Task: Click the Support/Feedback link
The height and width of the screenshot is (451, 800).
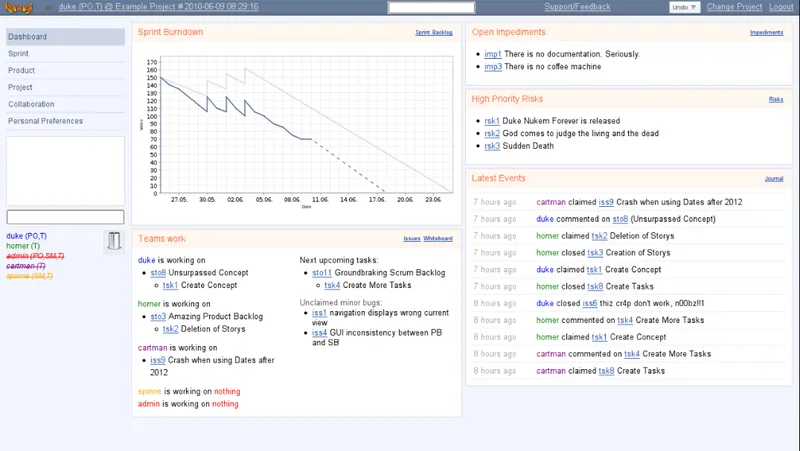Action: tap(577, 7)
